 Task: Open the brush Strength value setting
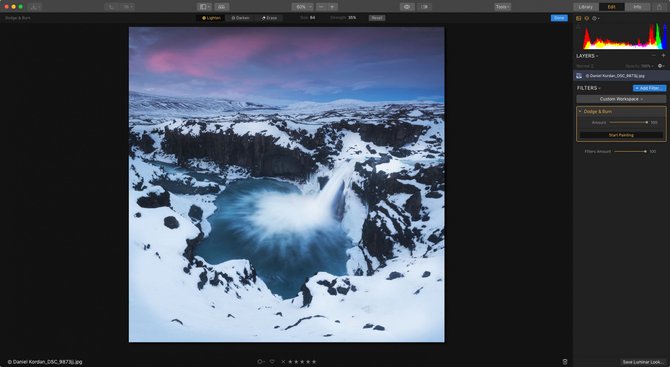pos(352,18)
